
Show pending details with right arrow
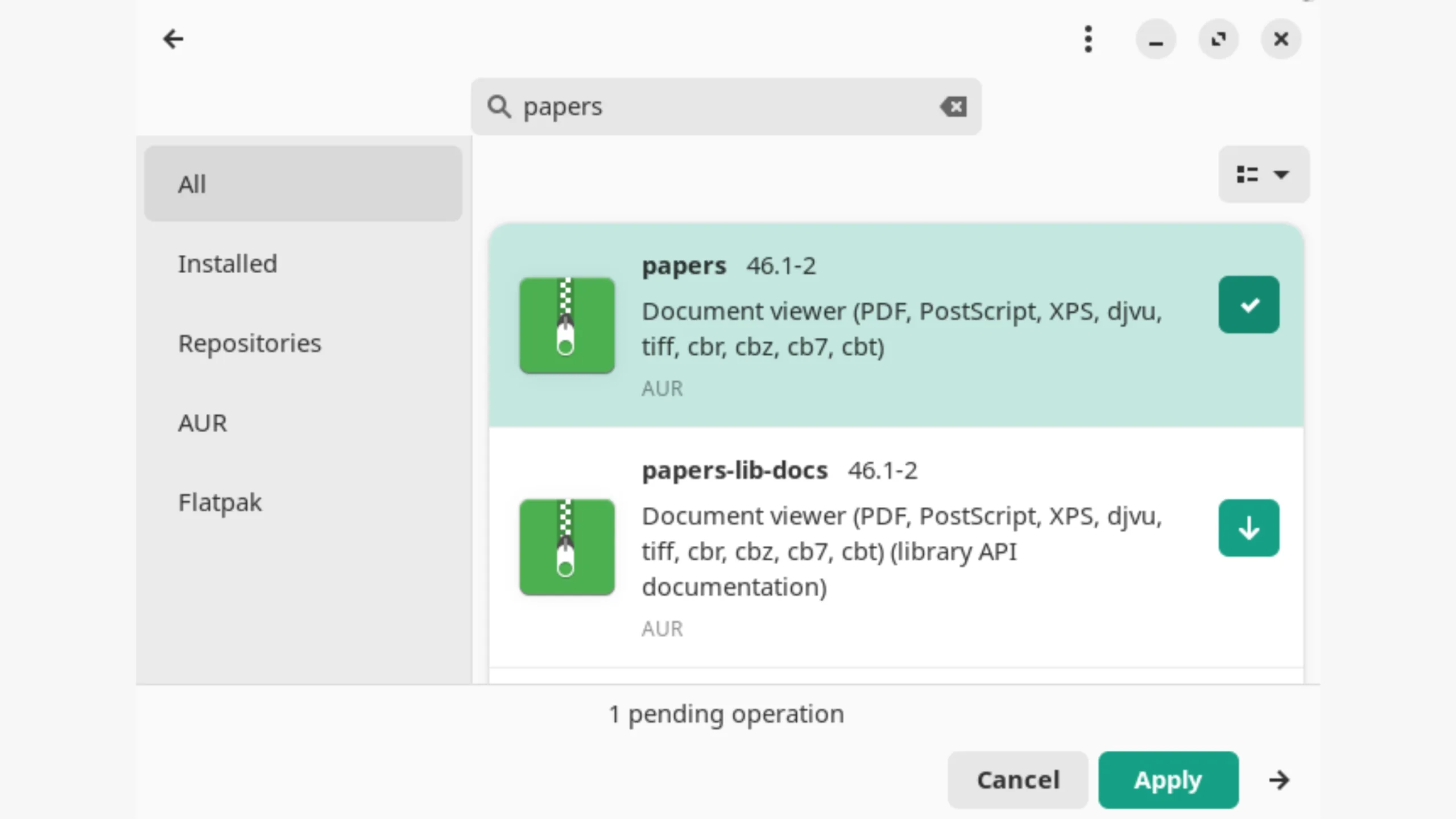pyautogui.click(x=1279, y=780)
